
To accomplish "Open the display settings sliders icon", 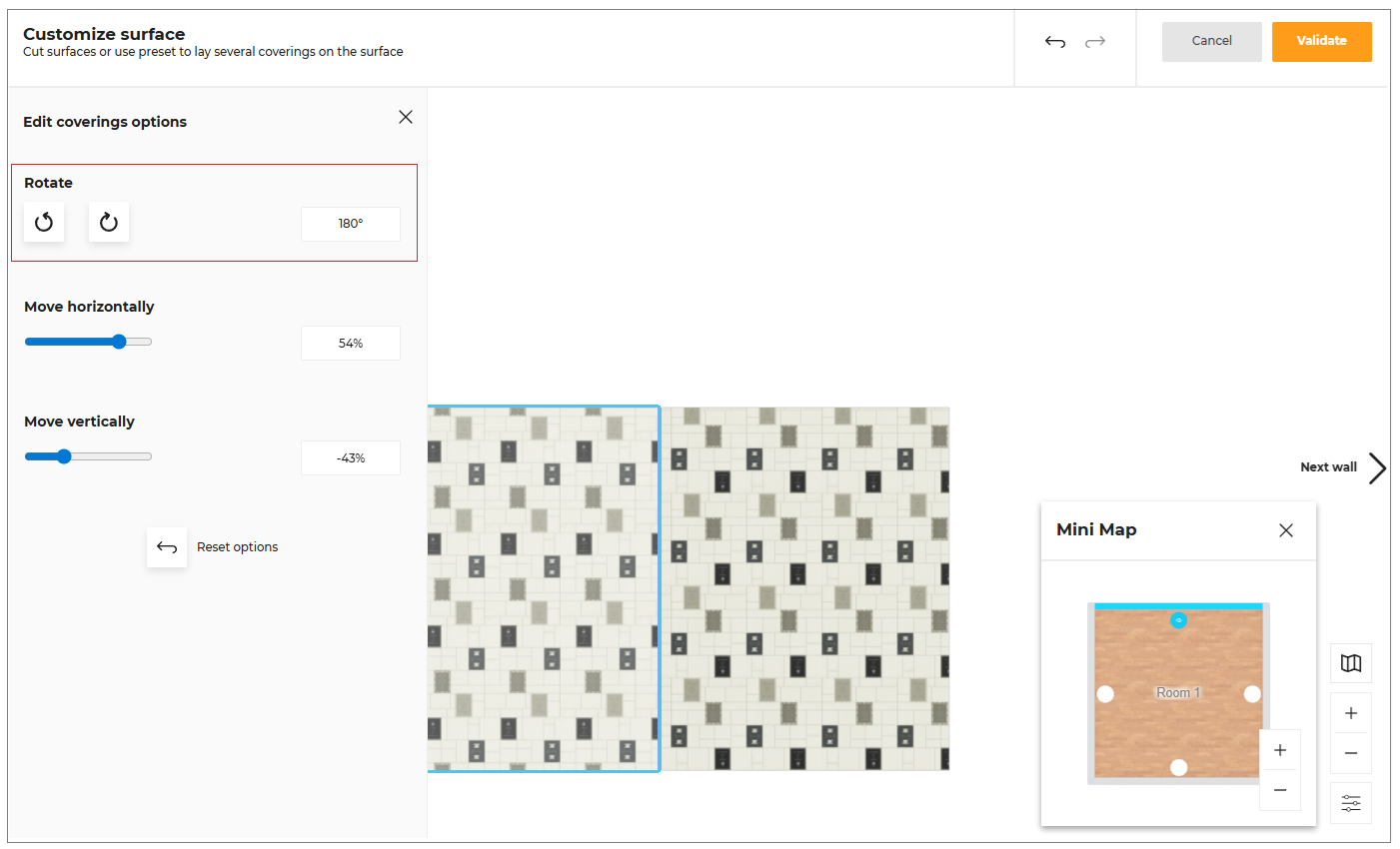I will tap(1350, 802).
